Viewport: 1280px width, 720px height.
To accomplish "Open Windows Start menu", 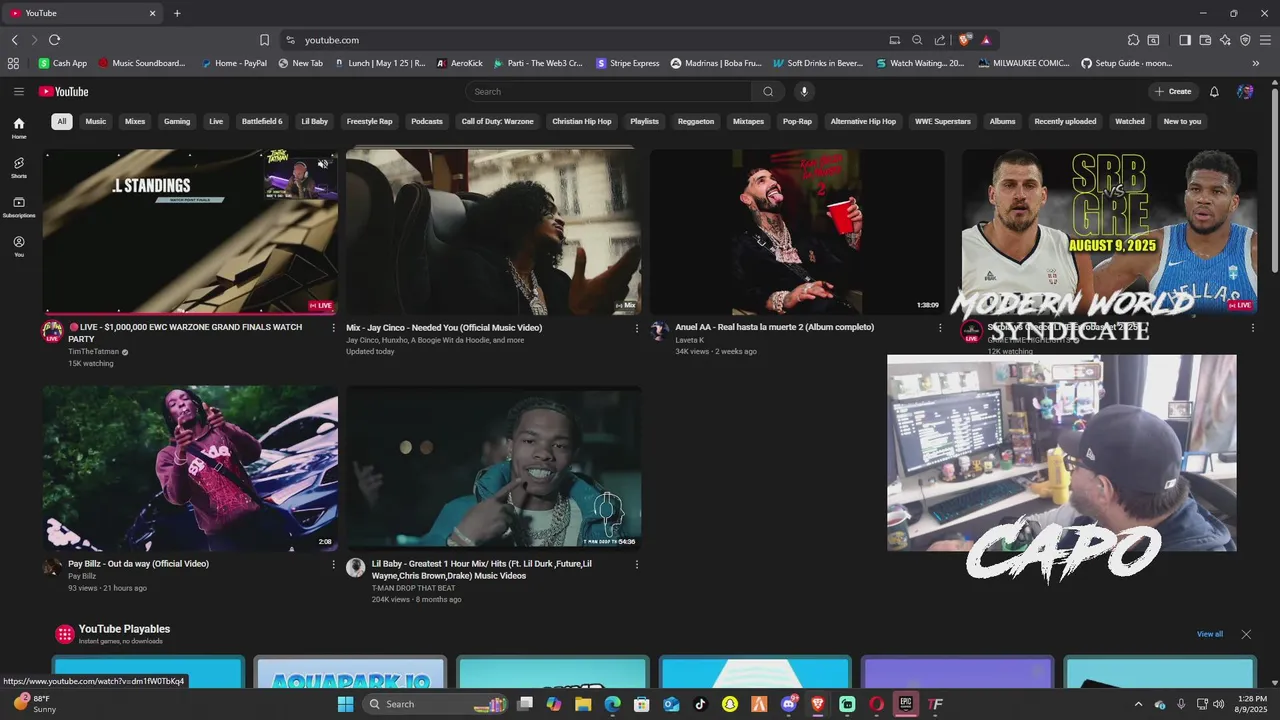I will pyautogui.click(x=345, y=704).
